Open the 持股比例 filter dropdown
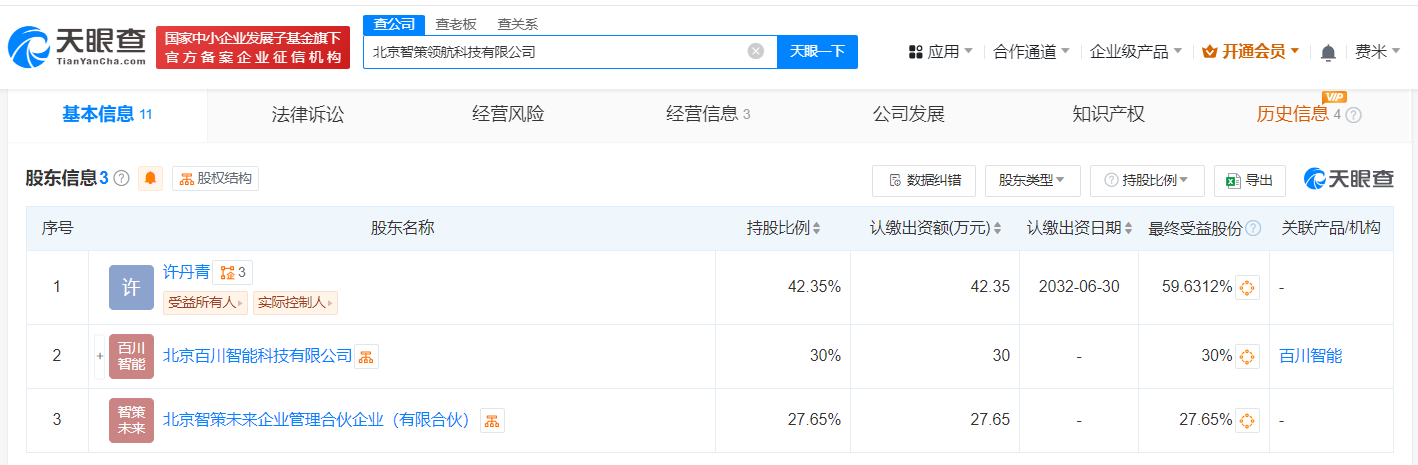Viewport: 1418px width, 465px height. 1147,180
